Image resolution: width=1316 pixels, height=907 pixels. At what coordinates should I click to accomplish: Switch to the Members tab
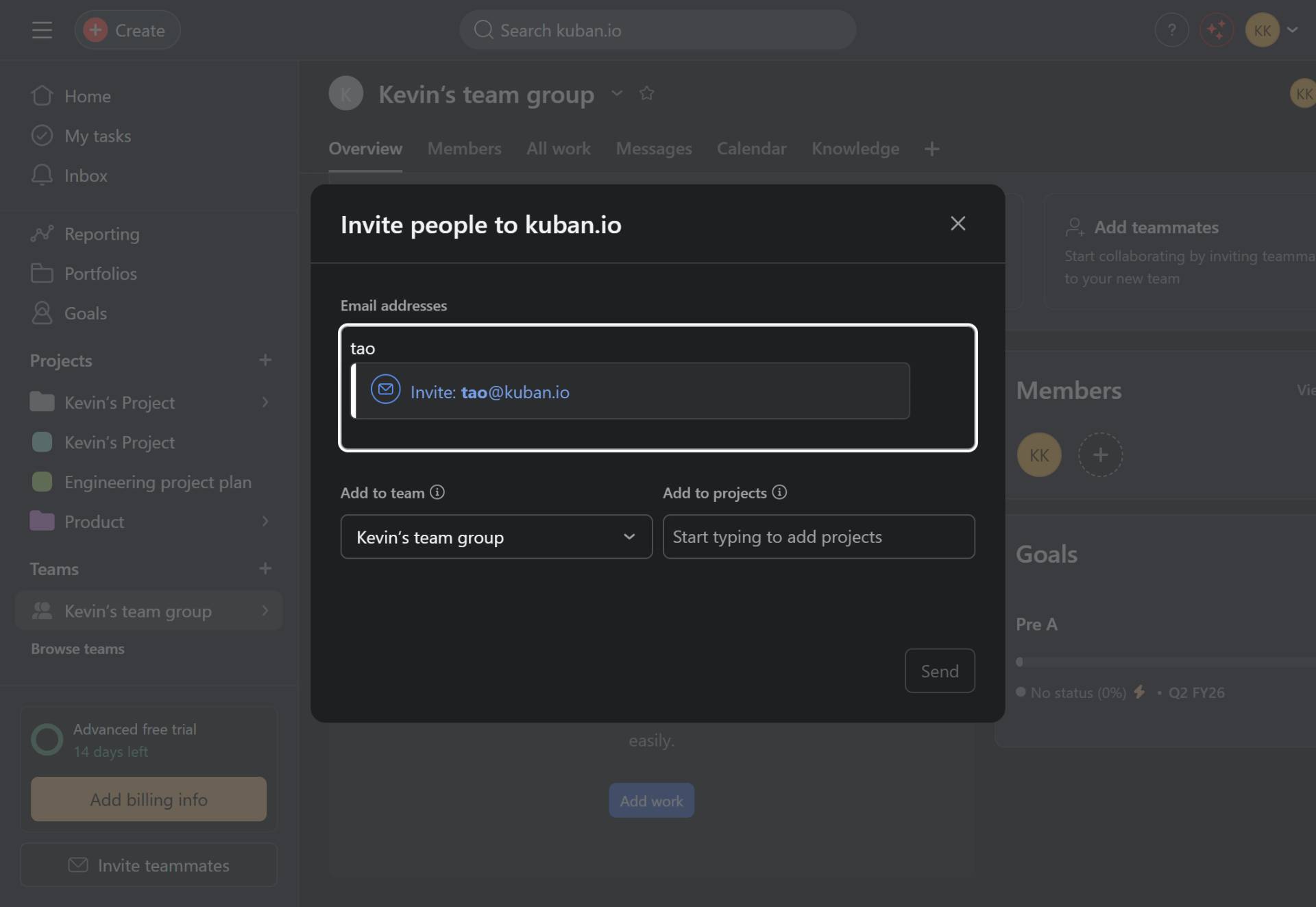(464, 149)
